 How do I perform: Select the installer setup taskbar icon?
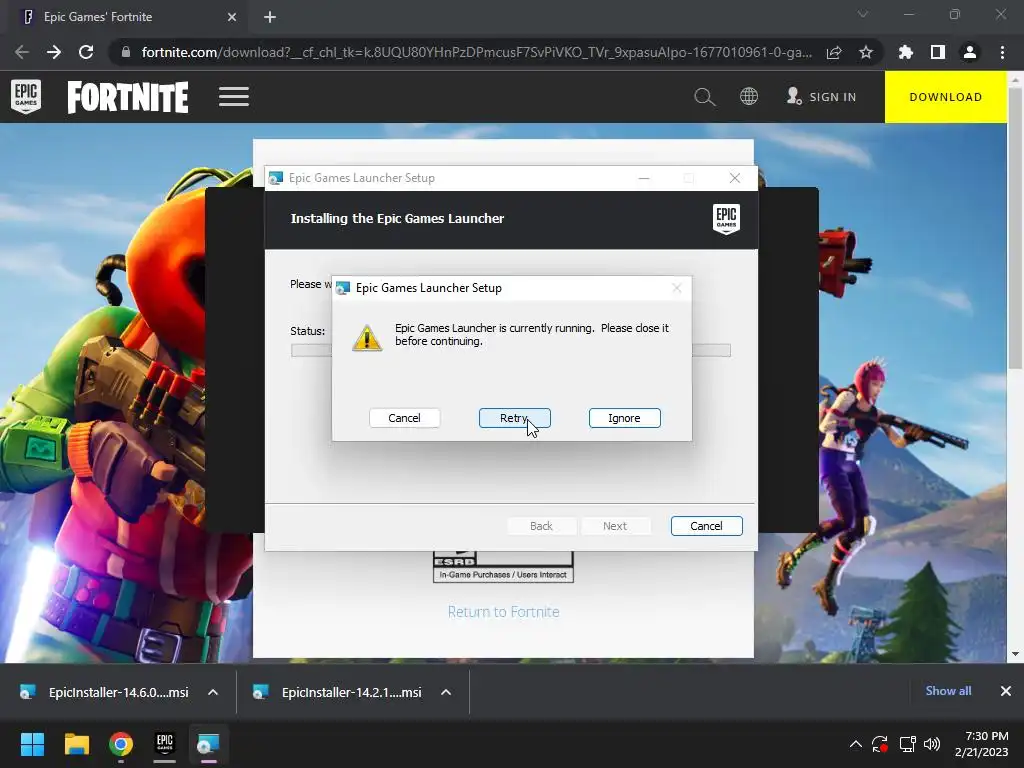pos(208,744)
